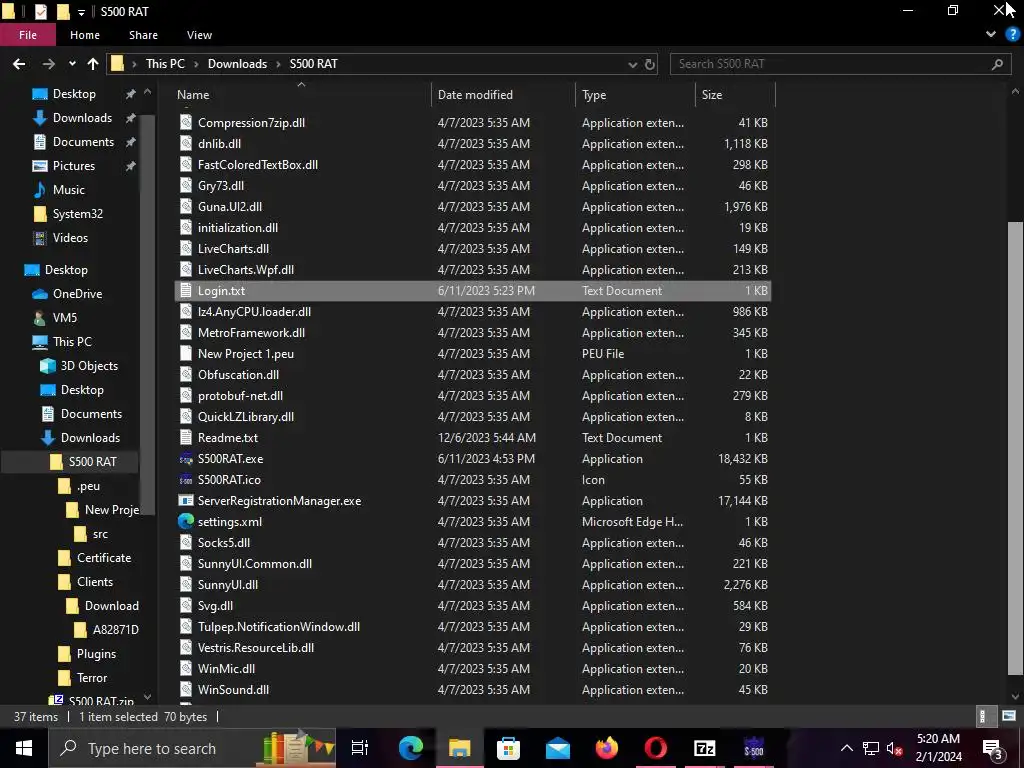Open Pictures in Quick access
This screenshot has height=768, width=1024.
click(x=74, y=166)
